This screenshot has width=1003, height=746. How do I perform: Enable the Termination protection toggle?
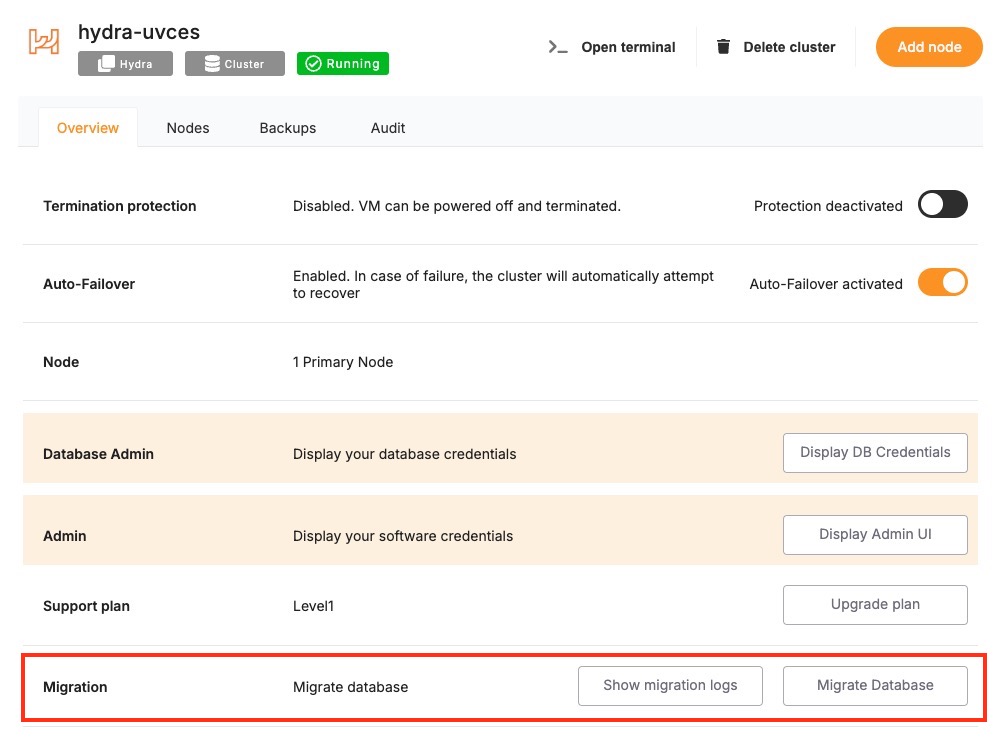point(942,205)
